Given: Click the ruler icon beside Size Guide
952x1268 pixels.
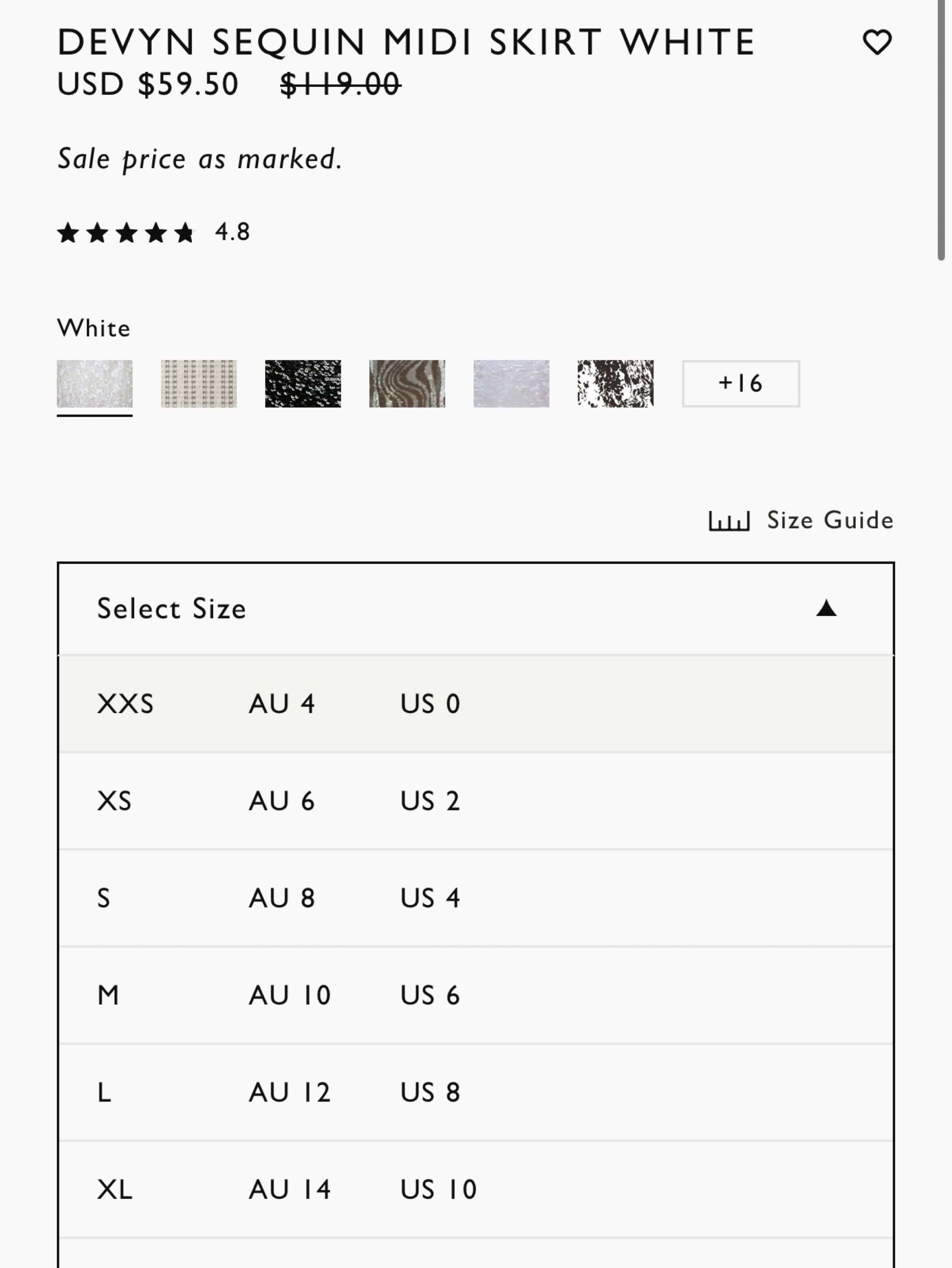Looking at the screenshot, I should pyautogui.click(x=729, y=521).
